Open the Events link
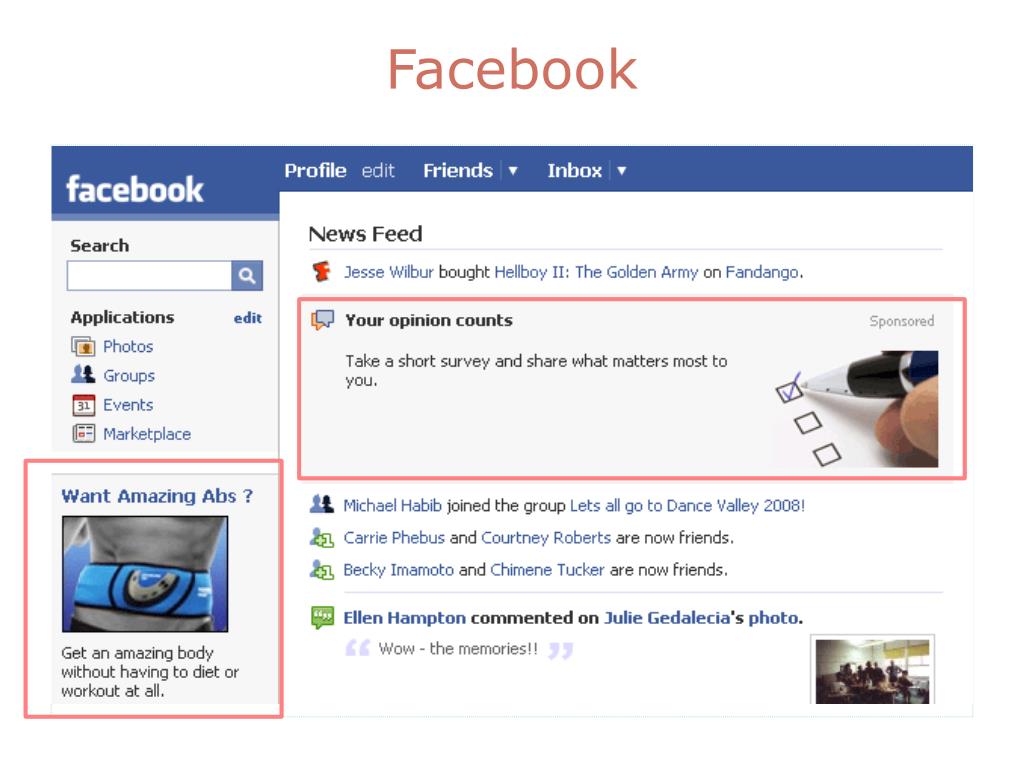The image size is (1024, 768). click(x=128, y=405)
